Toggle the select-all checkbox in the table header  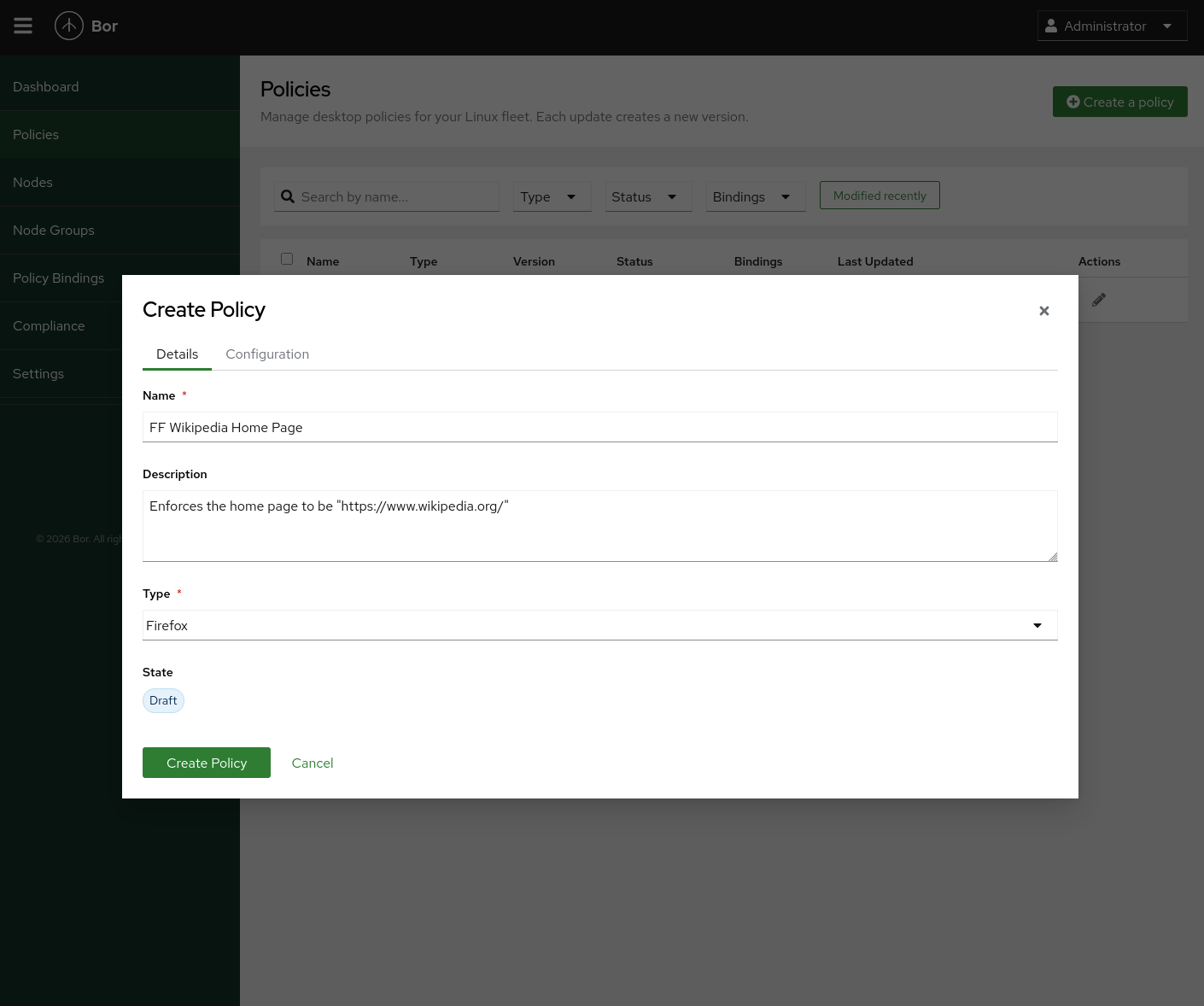click(x=287, y=259)
